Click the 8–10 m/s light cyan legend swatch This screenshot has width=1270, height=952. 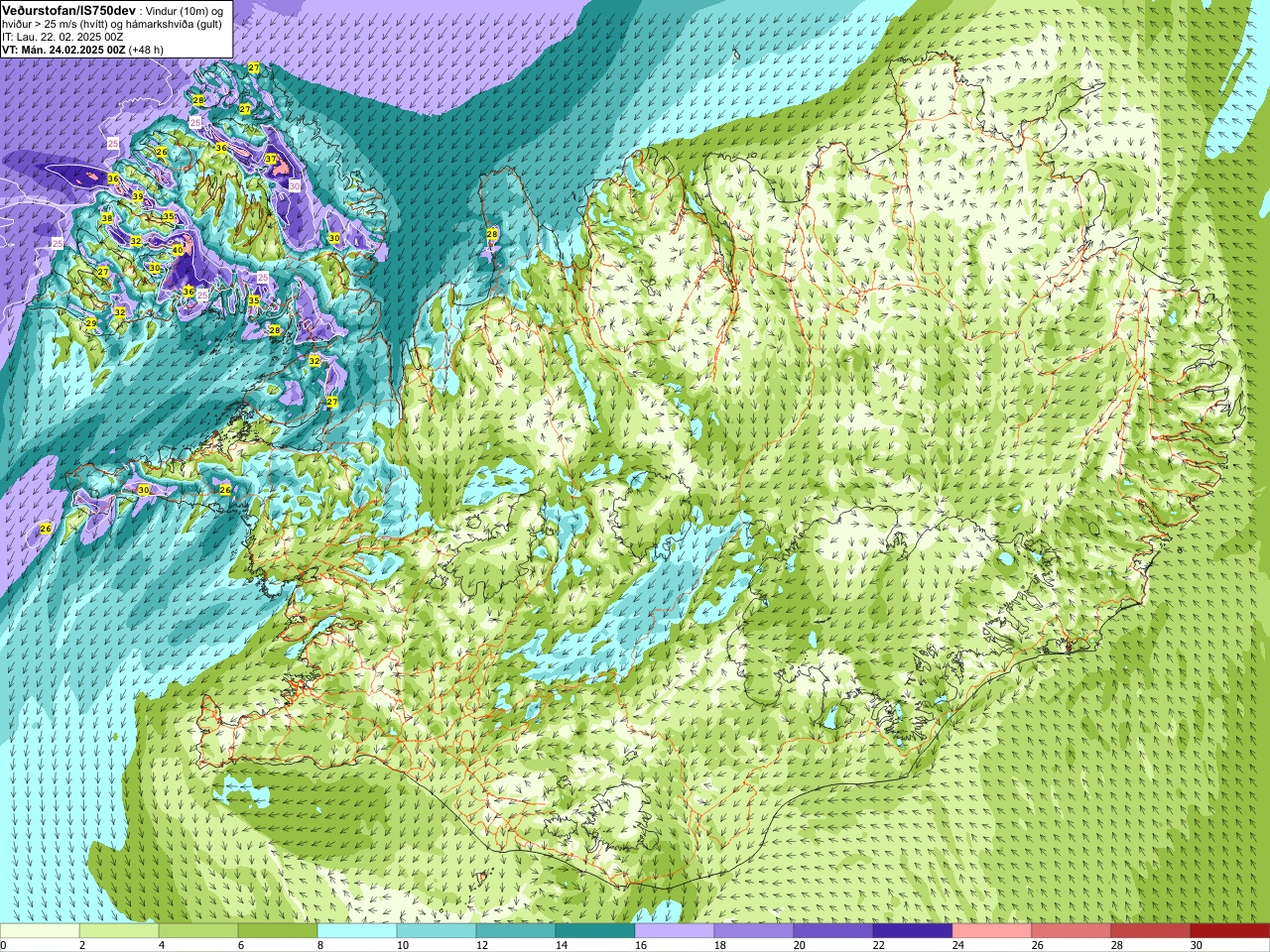[357, 931]
